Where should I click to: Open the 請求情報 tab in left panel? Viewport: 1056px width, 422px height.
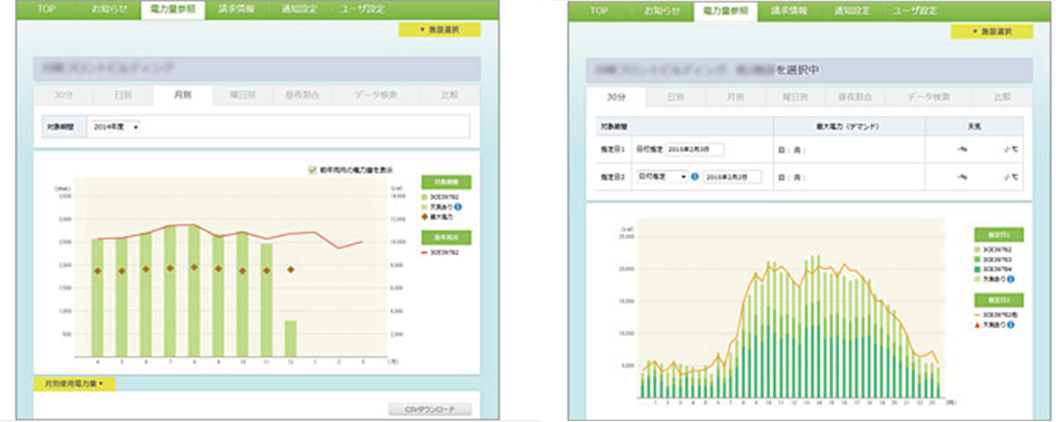pos(238,8)
